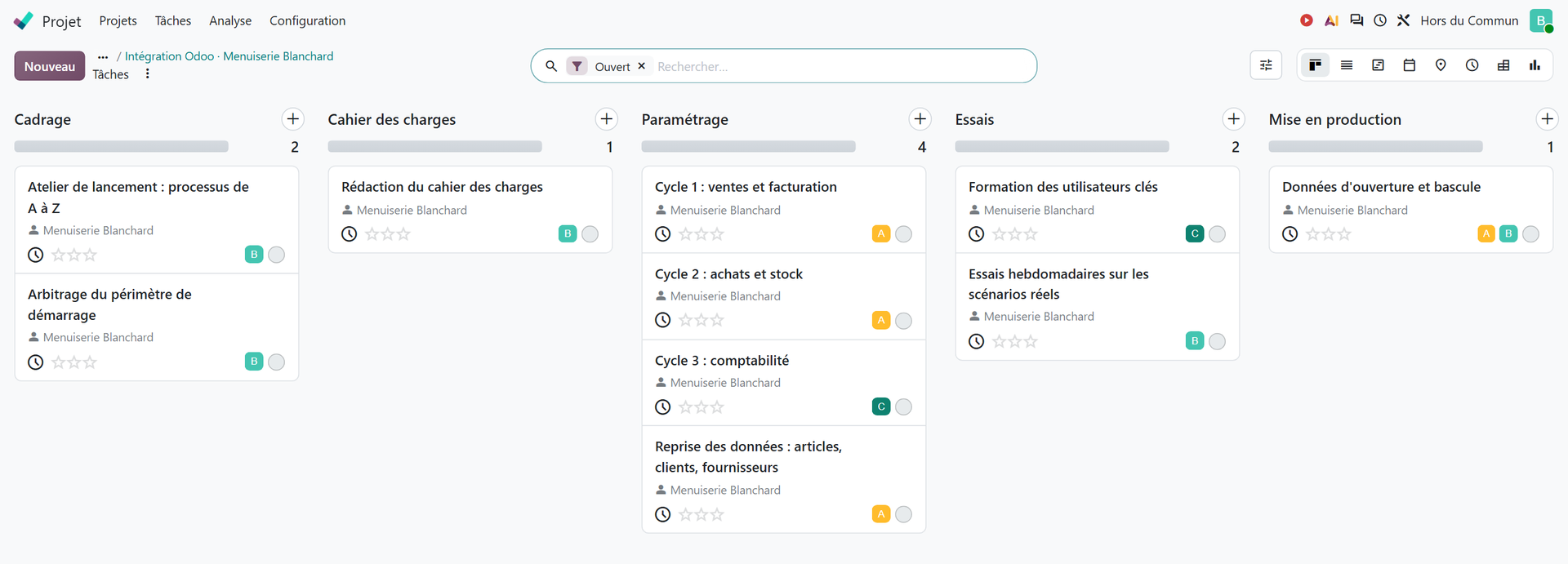
Task: Open the filter options toggle panel
Action: pos(1266,65)
